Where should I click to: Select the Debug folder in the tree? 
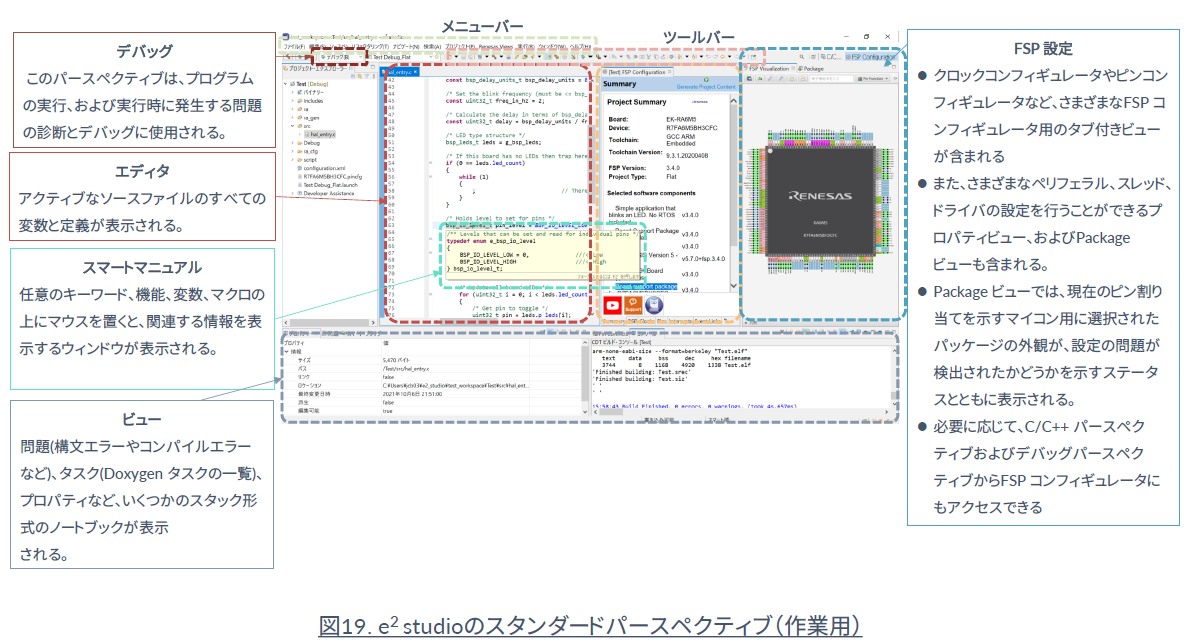click(x=309, y=142)
